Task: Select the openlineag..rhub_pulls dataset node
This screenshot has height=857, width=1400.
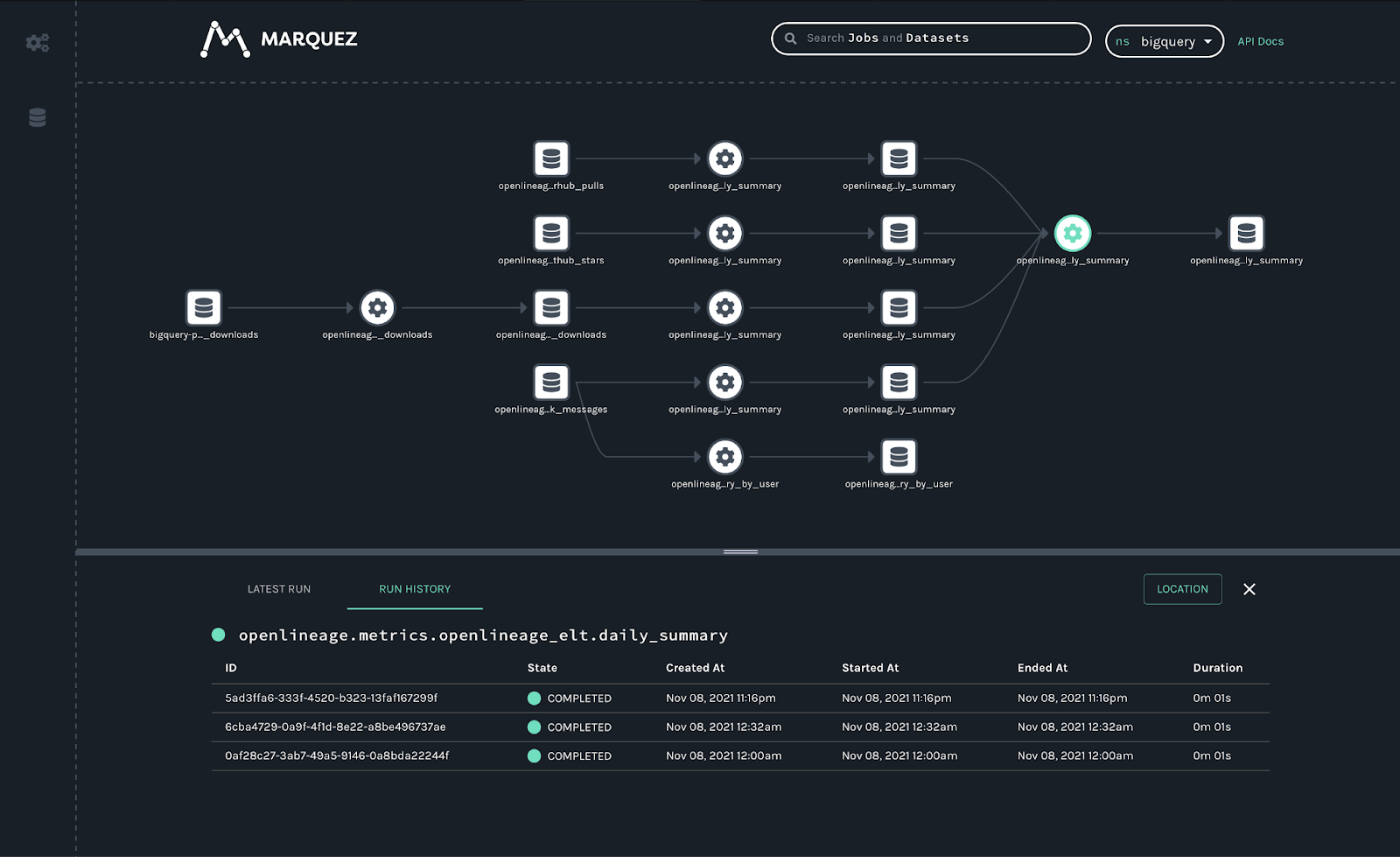Action: (x=551, y=159)
